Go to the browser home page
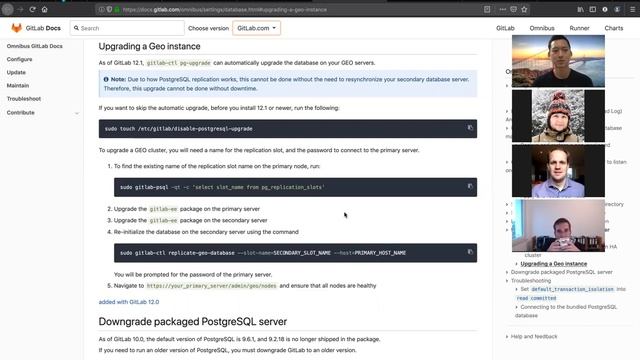This screenshot has height=360, width=640. (x=44, y=9)
